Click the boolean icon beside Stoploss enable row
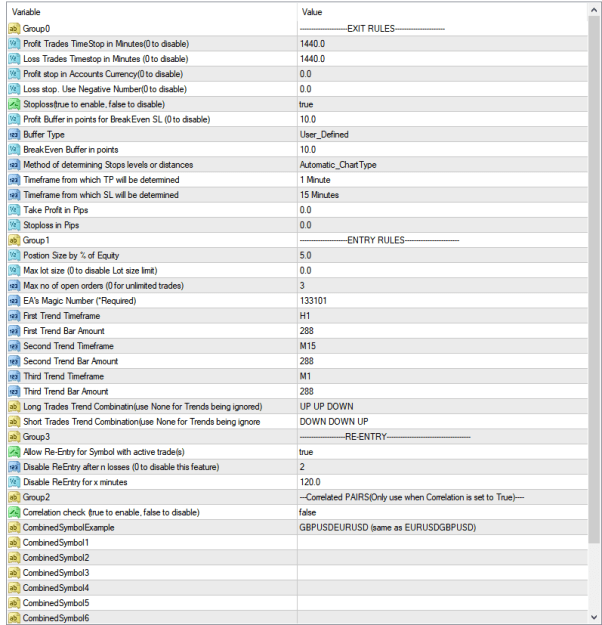 (14, 104)
